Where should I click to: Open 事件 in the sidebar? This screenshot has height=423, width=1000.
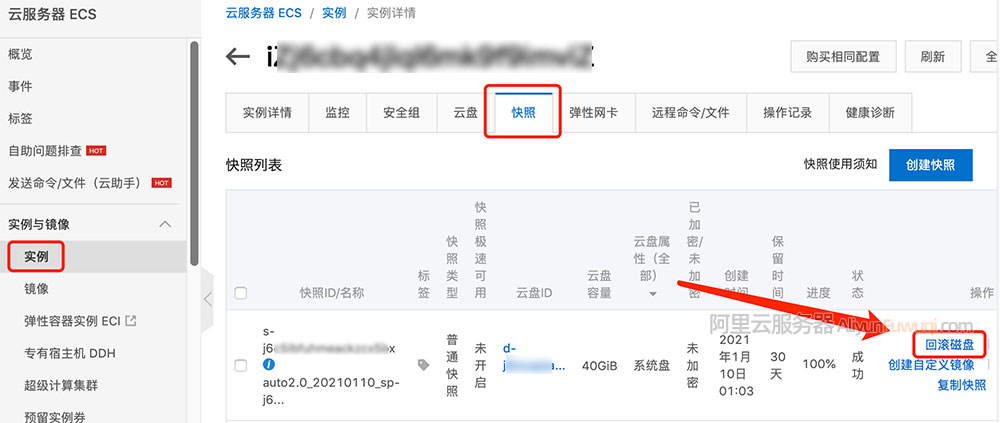20,86
